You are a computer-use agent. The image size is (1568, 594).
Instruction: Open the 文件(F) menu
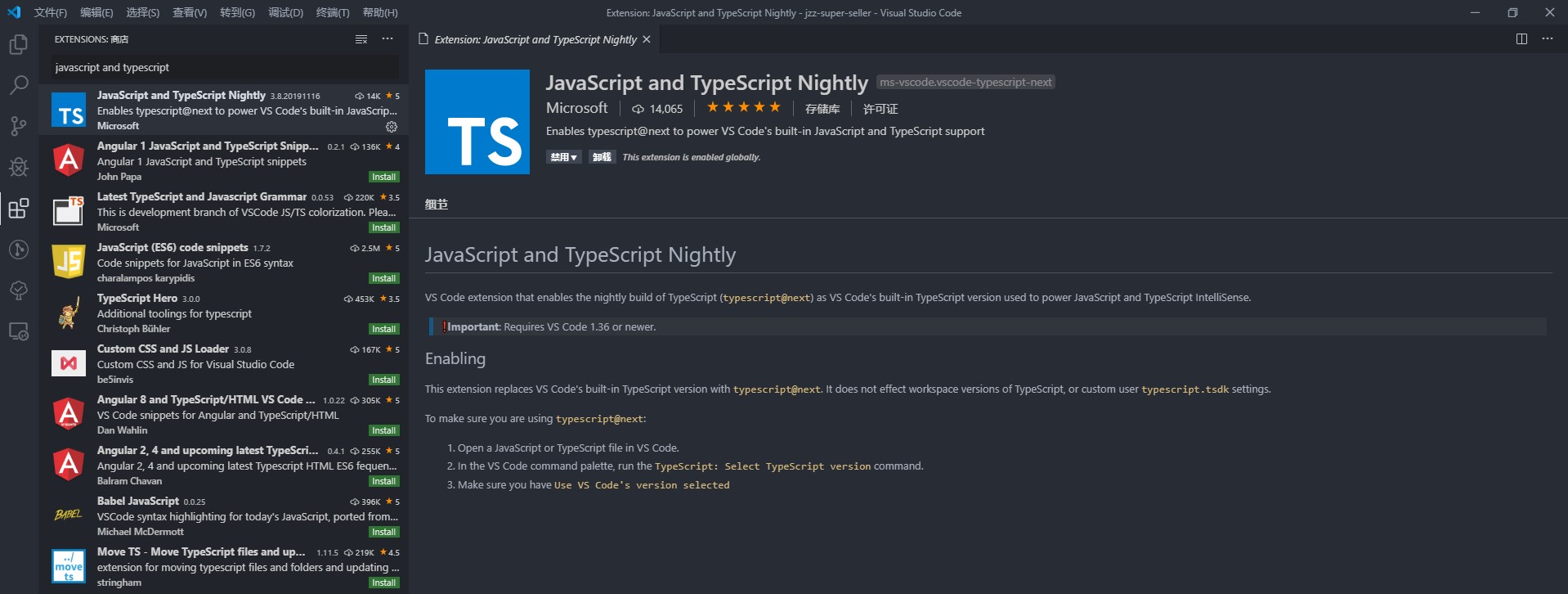pyautogui.click(x=51, y=12)
